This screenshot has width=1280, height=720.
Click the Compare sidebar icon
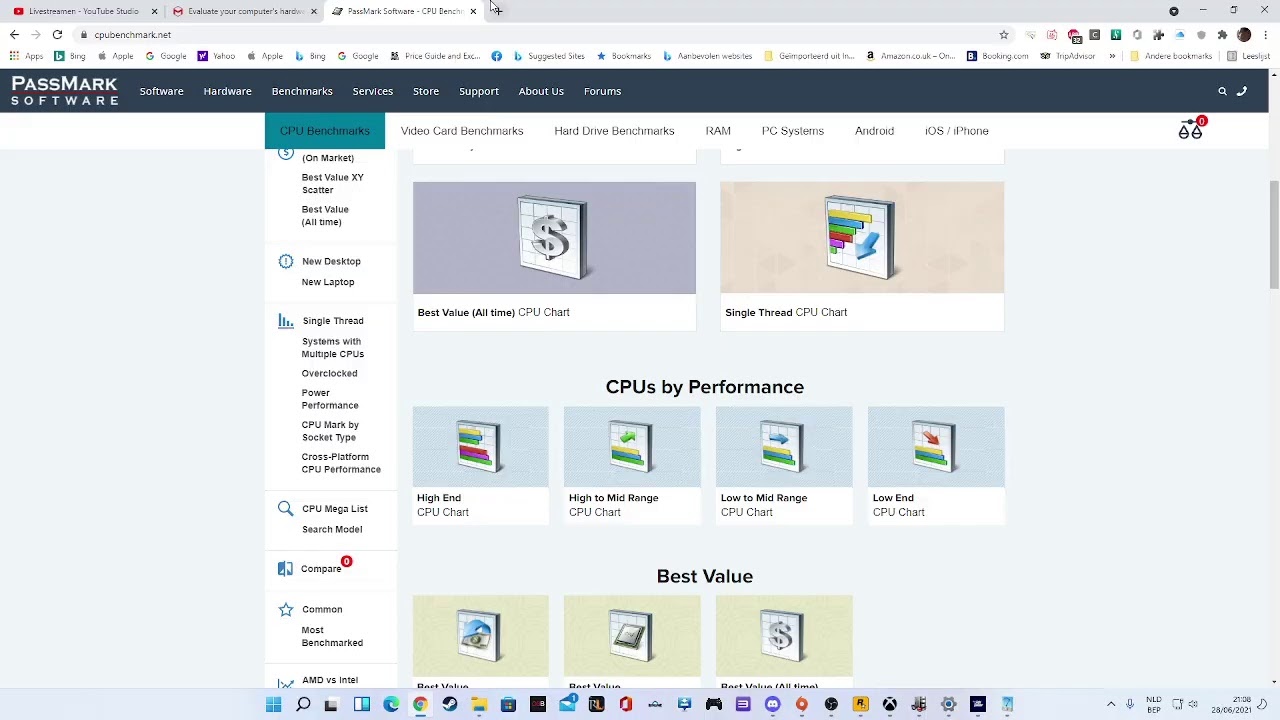pyautogui.click(x=286, y=568)
